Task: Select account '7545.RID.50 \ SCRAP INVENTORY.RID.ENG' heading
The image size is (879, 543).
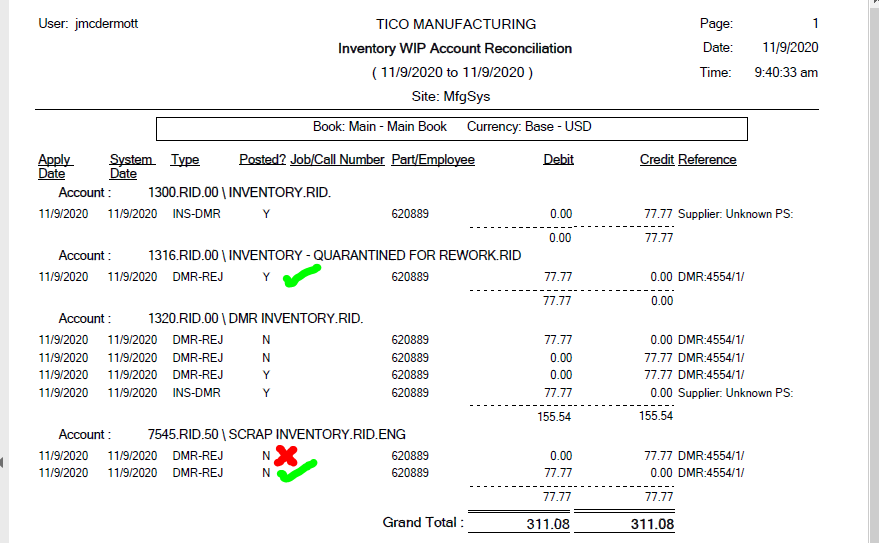Action: [x=276, y=434]
